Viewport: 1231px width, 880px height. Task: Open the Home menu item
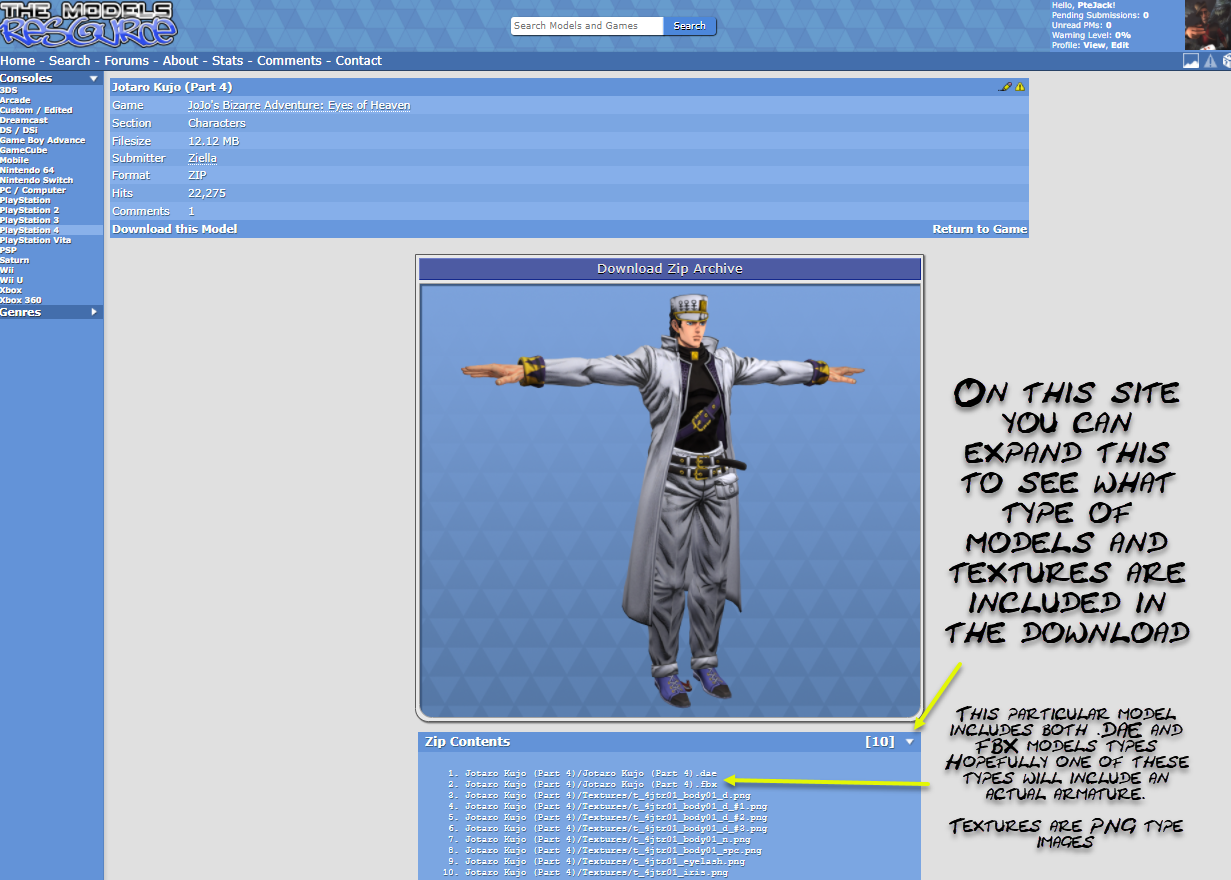tap(18, 61)
